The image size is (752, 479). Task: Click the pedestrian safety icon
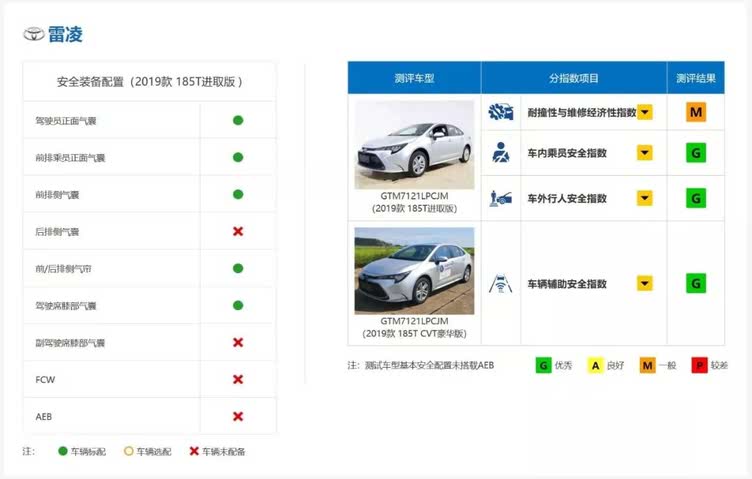501,198
